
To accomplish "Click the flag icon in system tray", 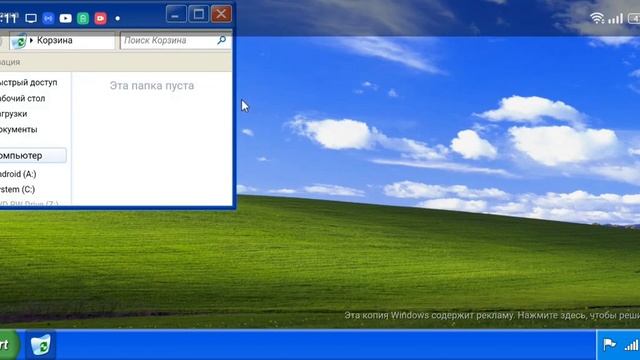I will tap(609, 344).
